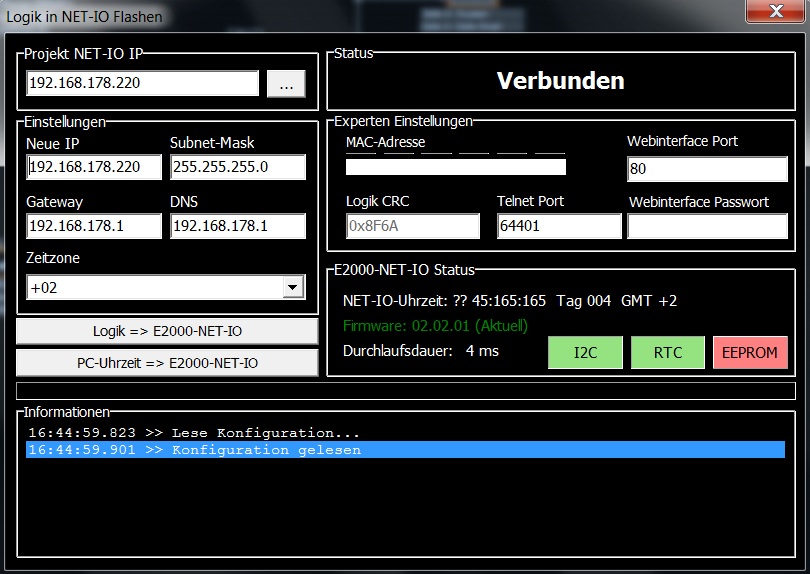810x574 pixels.
Task: Select the Telnet Port field
Action: tap(559, 227)
